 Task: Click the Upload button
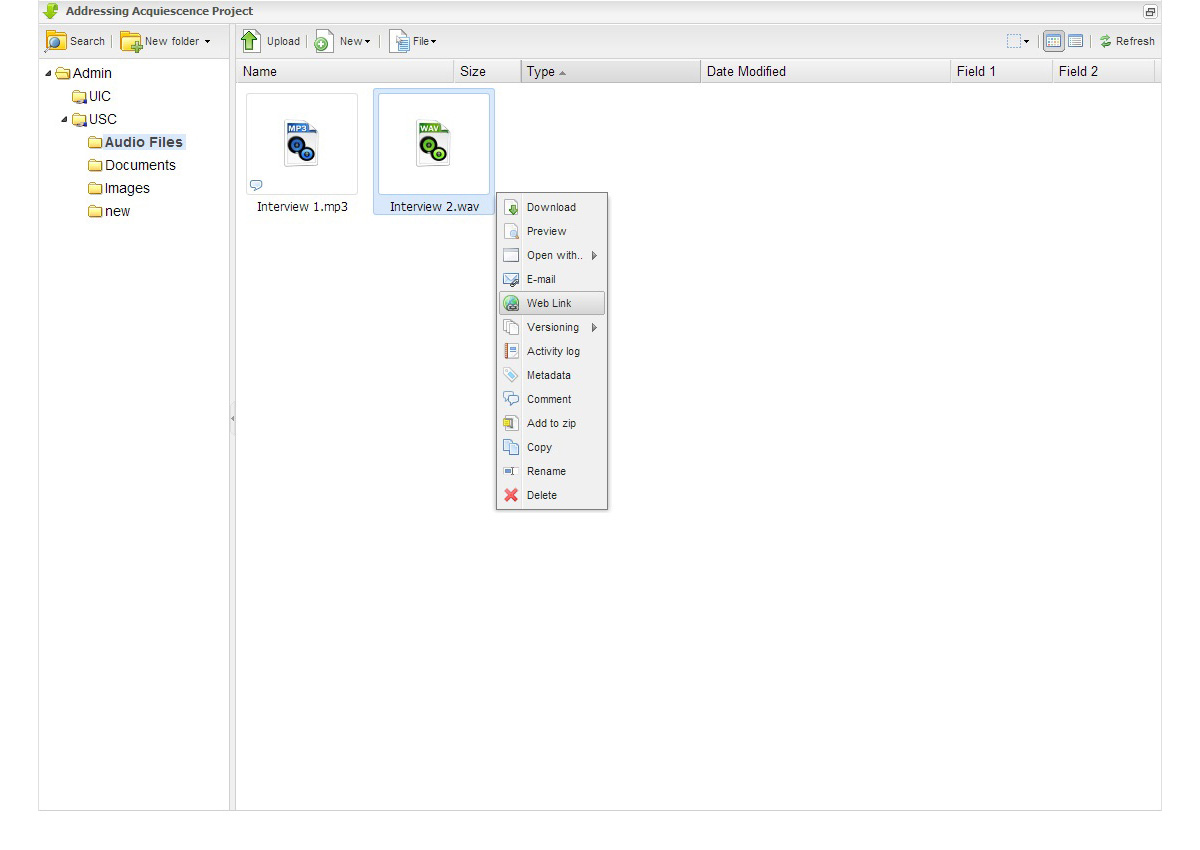(271, 41)
